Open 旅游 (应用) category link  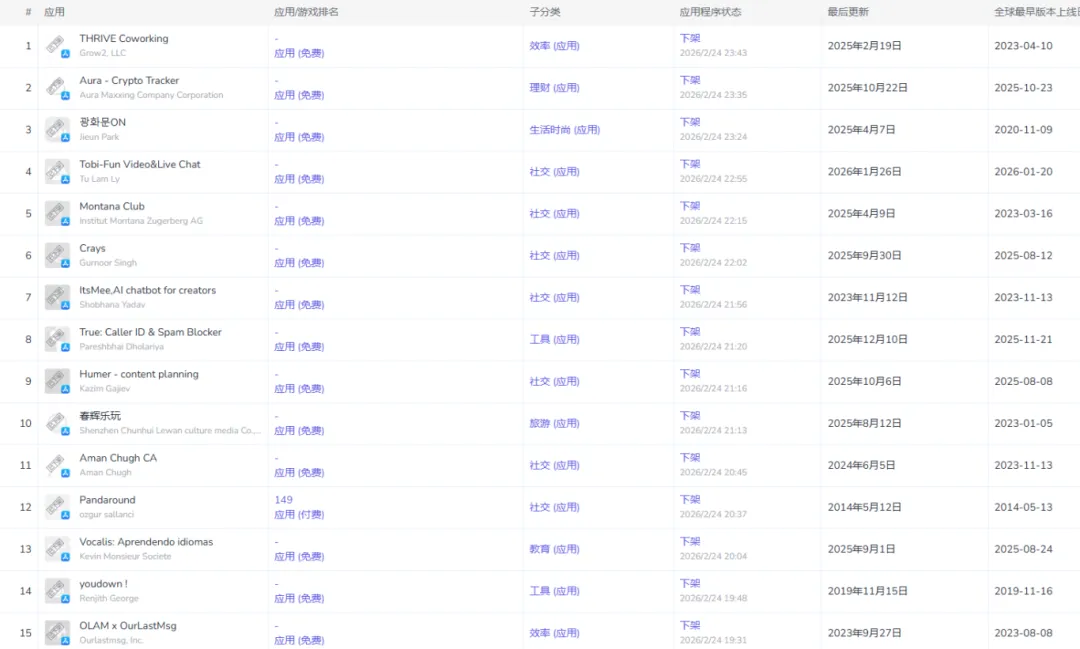click(x=554, y=424)
